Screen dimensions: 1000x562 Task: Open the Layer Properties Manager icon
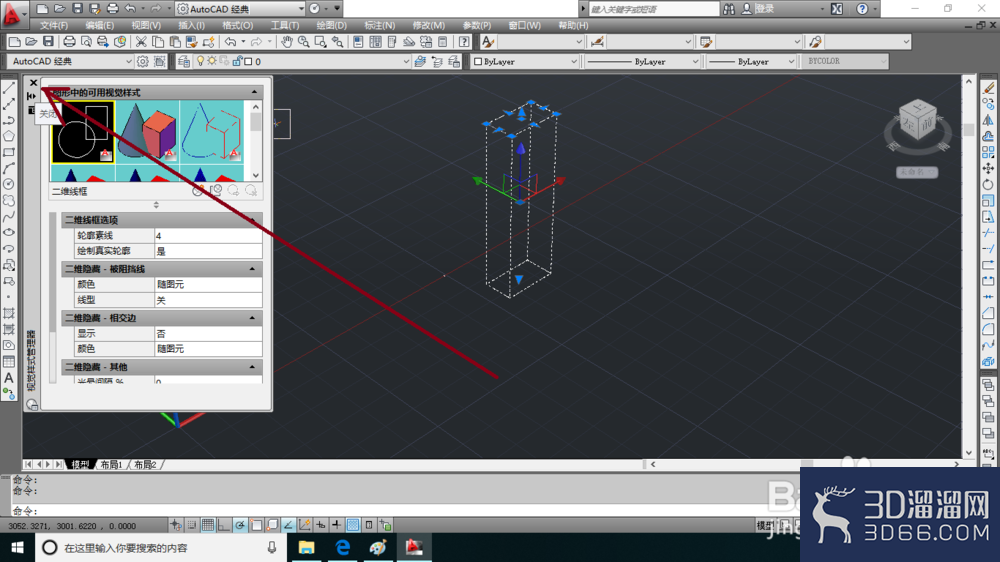pyautogui.click(x=184, y=61)
